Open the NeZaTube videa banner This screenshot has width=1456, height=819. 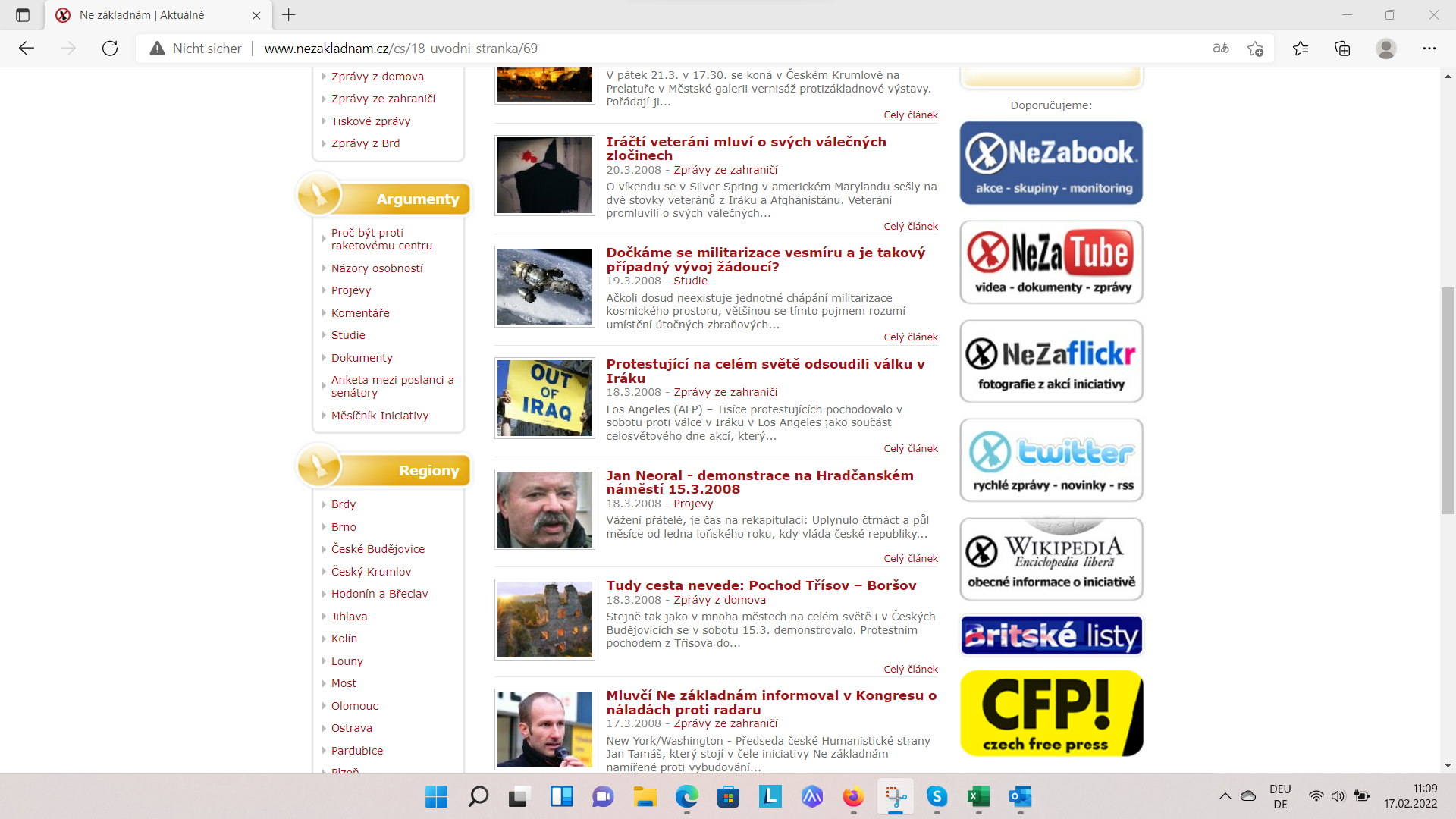point(1051,262)
